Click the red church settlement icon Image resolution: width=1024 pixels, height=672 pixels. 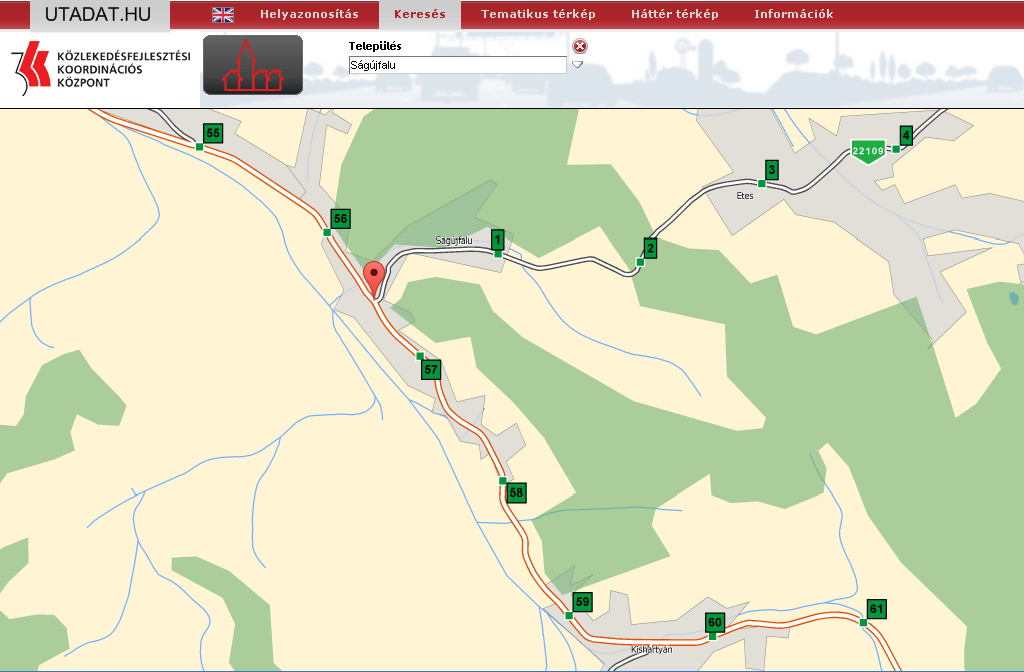[x=253, y=66]
